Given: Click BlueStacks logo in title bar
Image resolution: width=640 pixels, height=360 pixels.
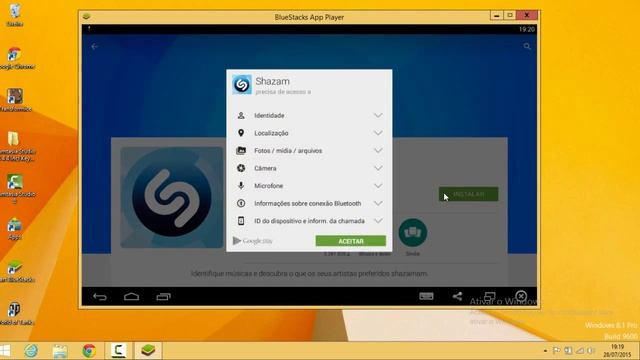Looking at the screenshot, I should click(x=86, y=17).
